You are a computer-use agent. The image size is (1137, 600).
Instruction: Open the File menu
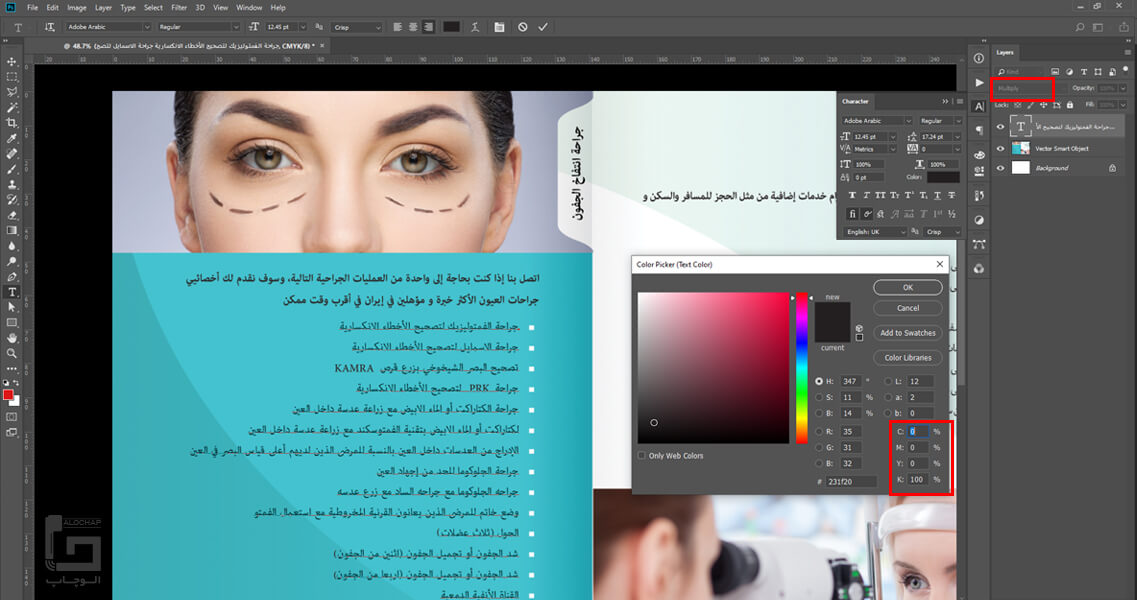click(32, 7)
